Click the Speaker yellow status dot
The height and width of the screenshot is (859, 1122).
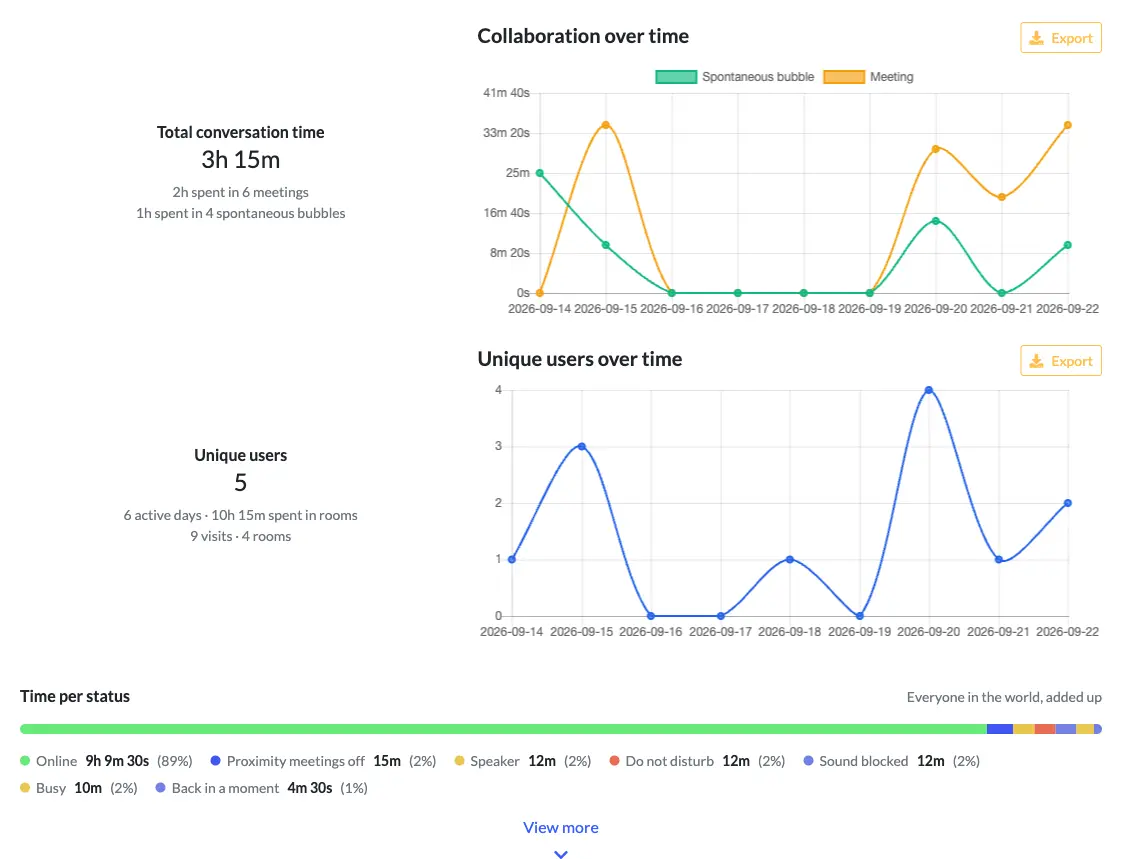pyautogui.click(x=459, y=760)
